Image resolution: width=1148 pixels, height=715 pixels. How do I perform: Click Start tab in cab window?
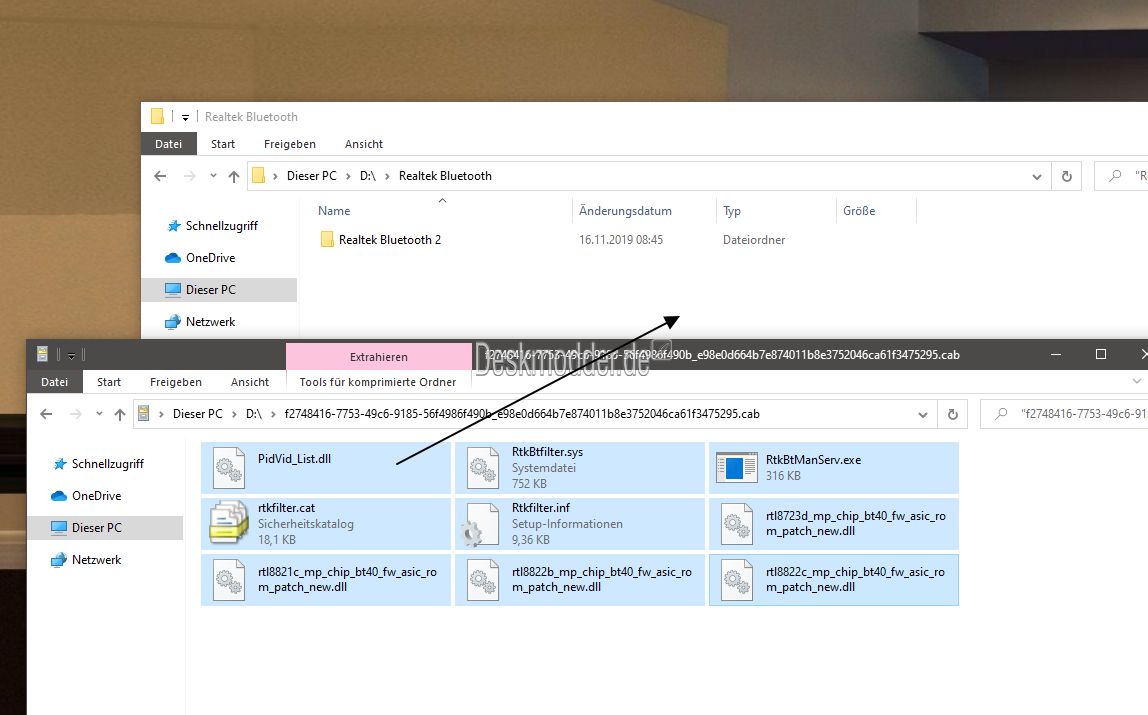[109, 382]
